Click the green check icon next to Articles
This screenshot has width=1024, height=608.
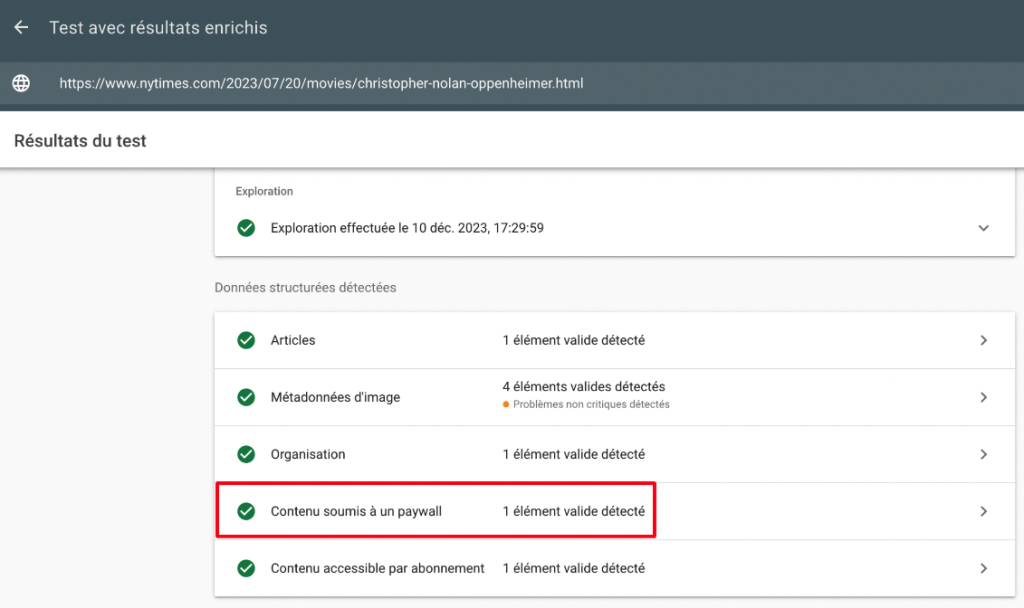pyautogui.click(x=246, y=340)
